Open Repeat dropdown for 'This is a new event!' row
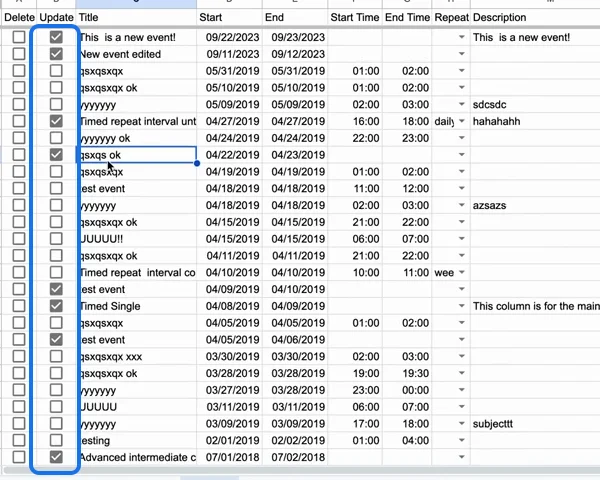 point(462,37)
